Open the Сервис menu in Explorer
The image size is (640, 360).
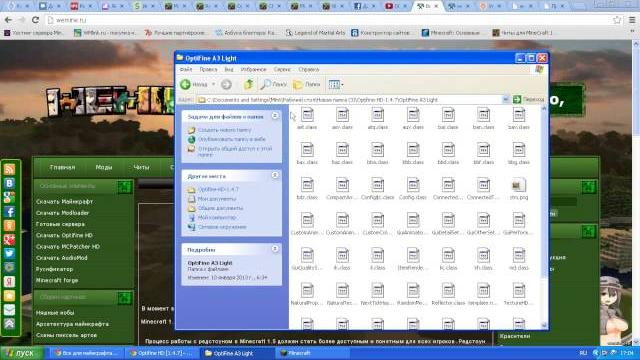click(282, 69)
